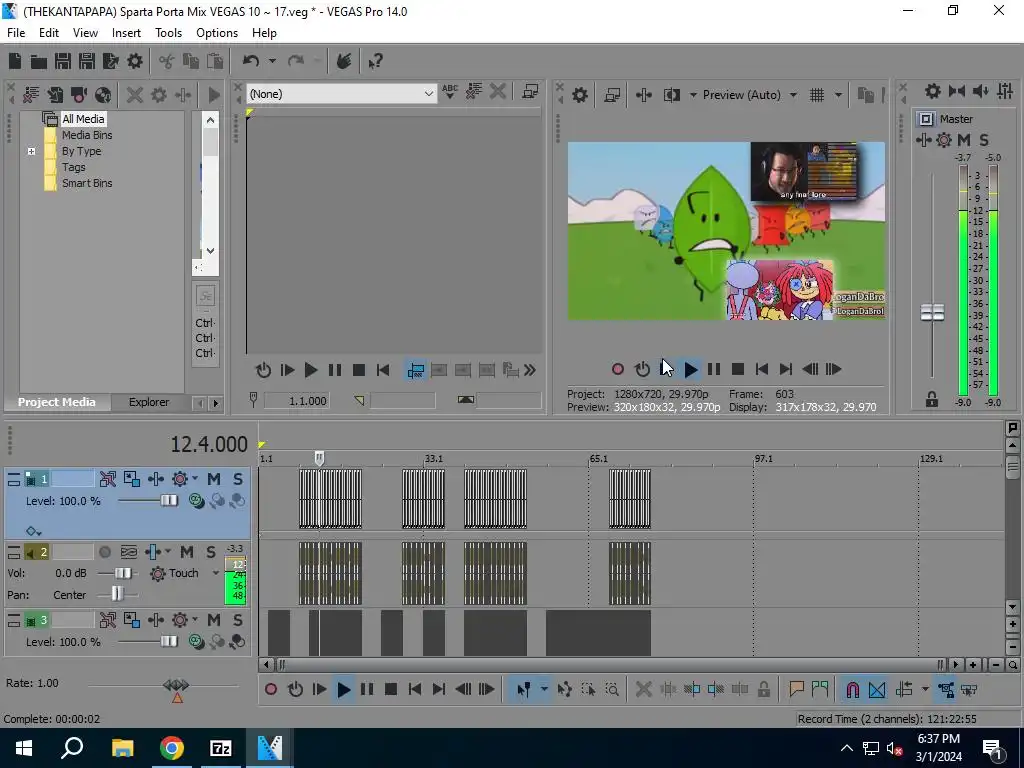
Task: Open Master bus audio properties gear
Action: click(933, 91)
